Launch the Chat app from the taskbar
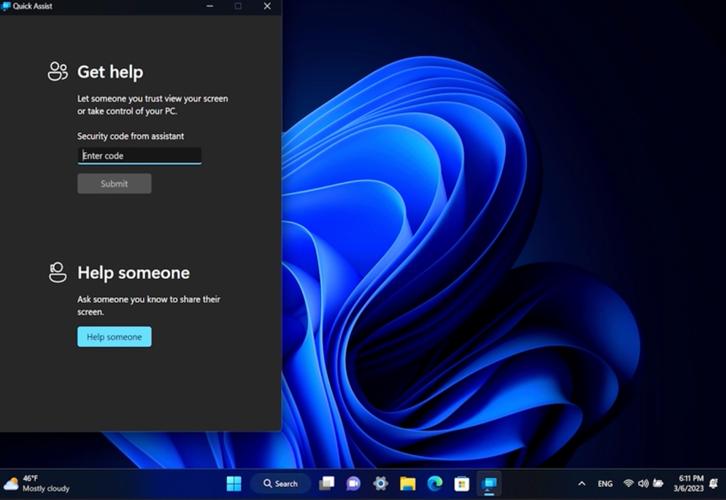 point(353,483)
